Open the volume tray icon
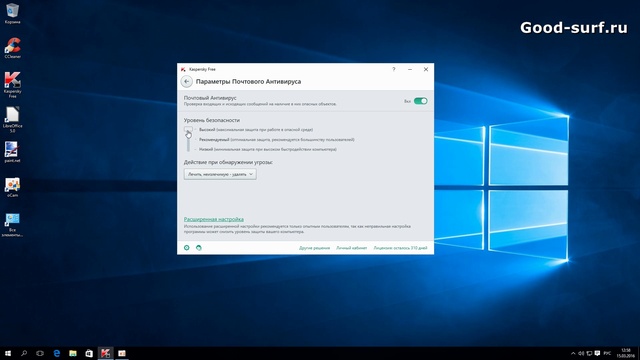The height and width of the screenshot is (360, 640). click(x=581, y=353)
